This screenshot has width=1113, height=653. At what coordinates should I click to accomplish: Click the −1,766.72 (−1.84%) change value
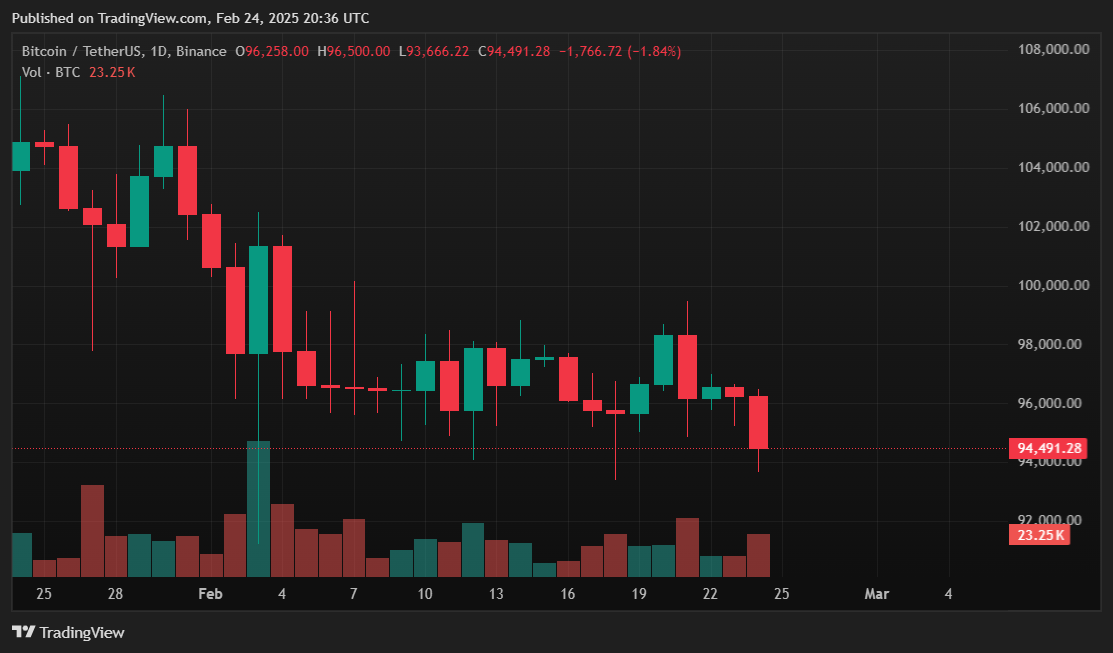(x=619, y=51)
